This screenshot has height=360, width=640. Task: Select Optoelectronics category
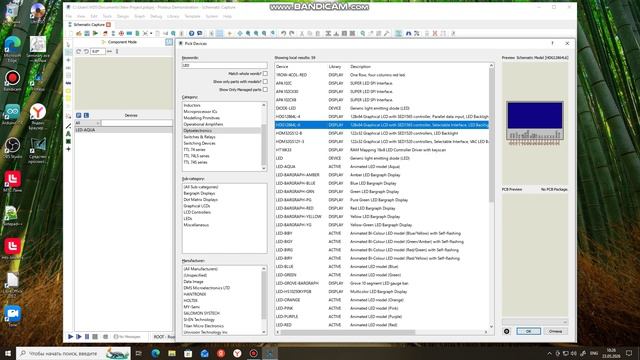coord(222,131)
